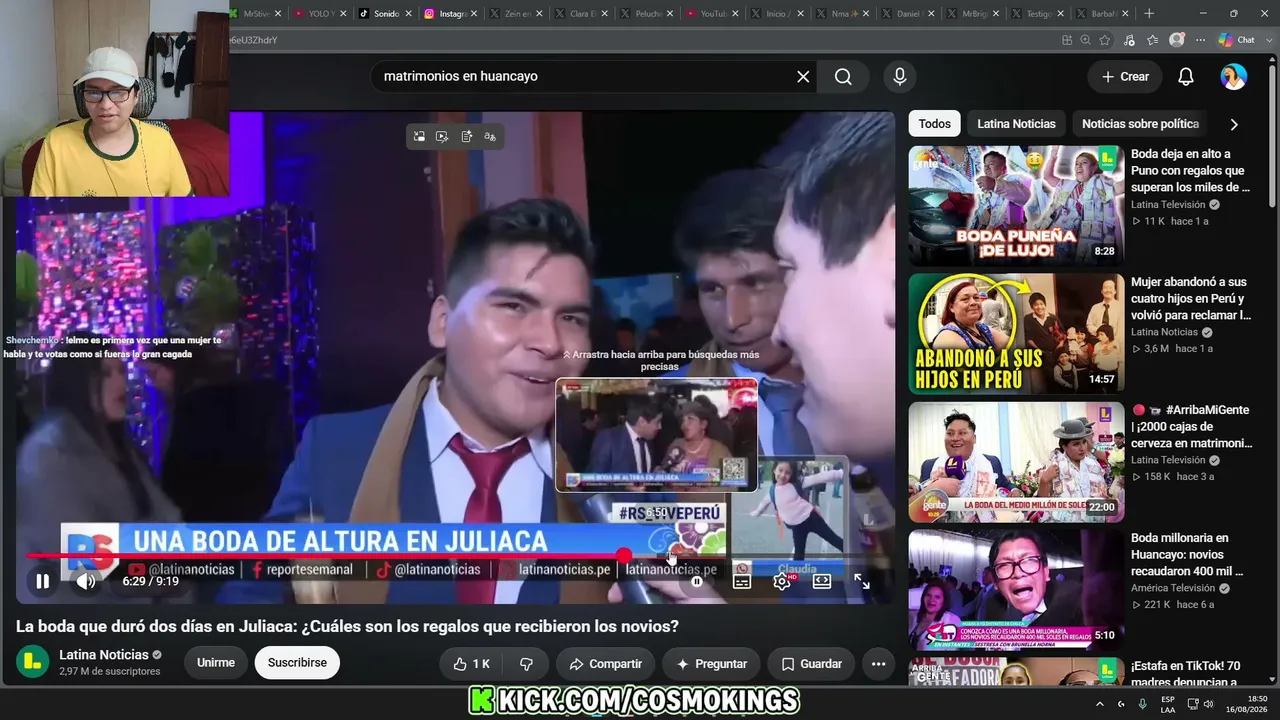Bookmark this page with the star
Viewport: 1280px width, 720px height.
[1105, 40]
